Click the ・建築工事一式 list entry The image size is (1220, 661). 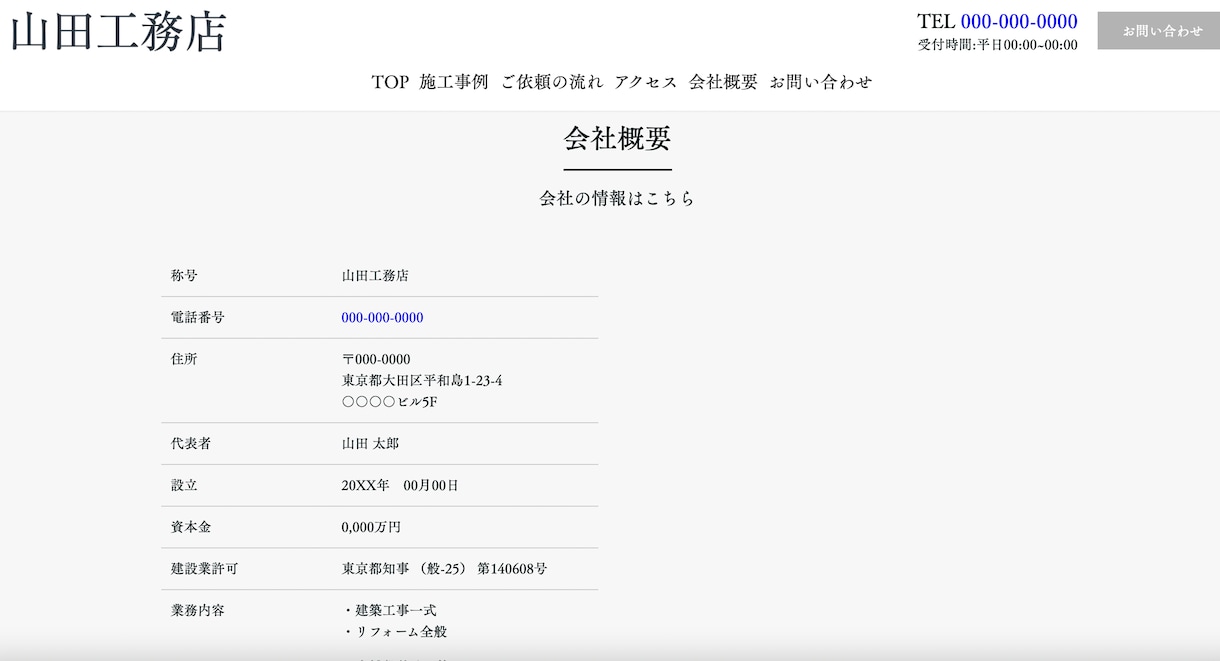(x=389, y=611)
